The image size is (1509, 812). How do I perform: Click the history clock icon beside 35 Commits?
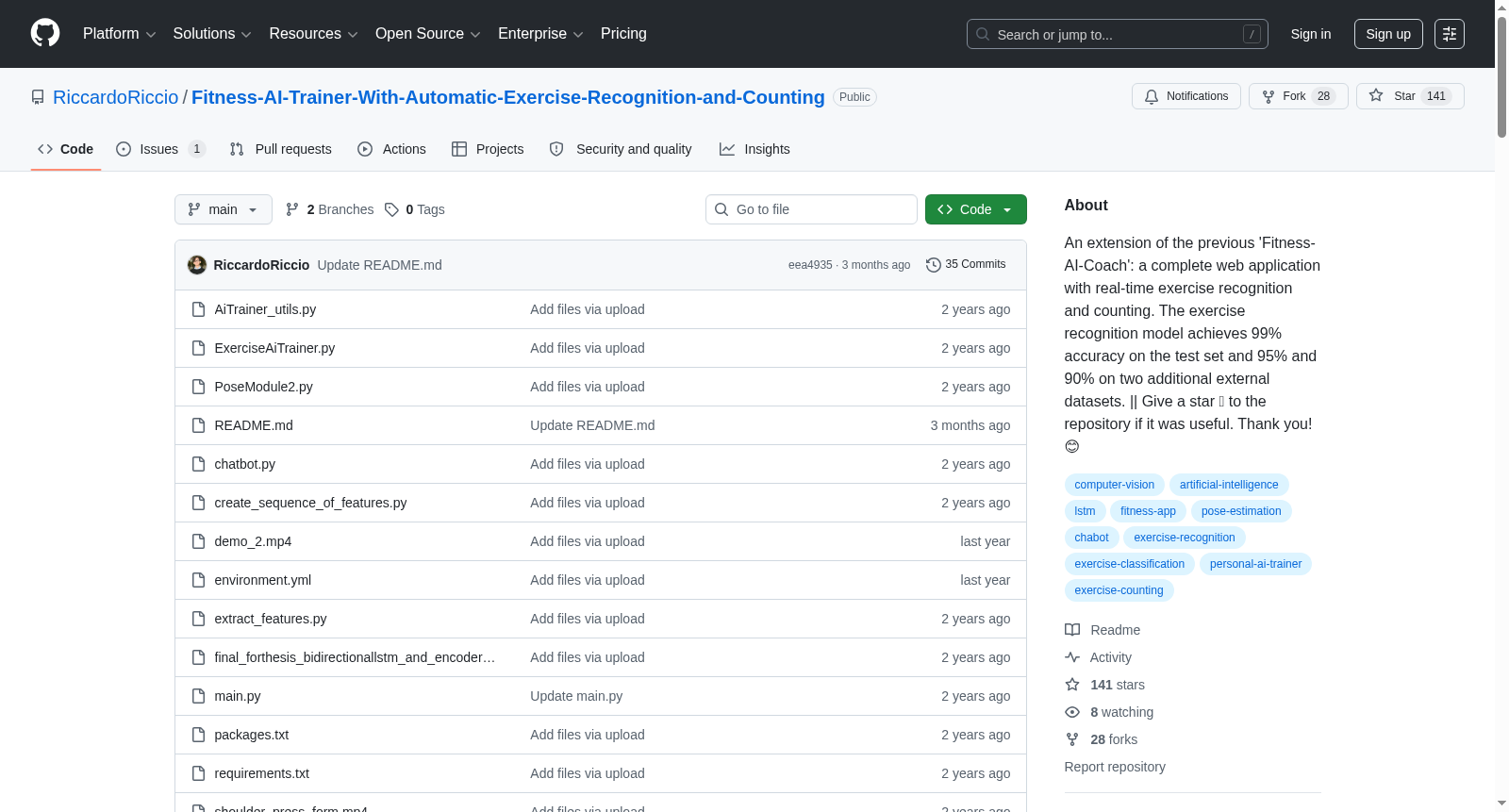click(934, 265)
